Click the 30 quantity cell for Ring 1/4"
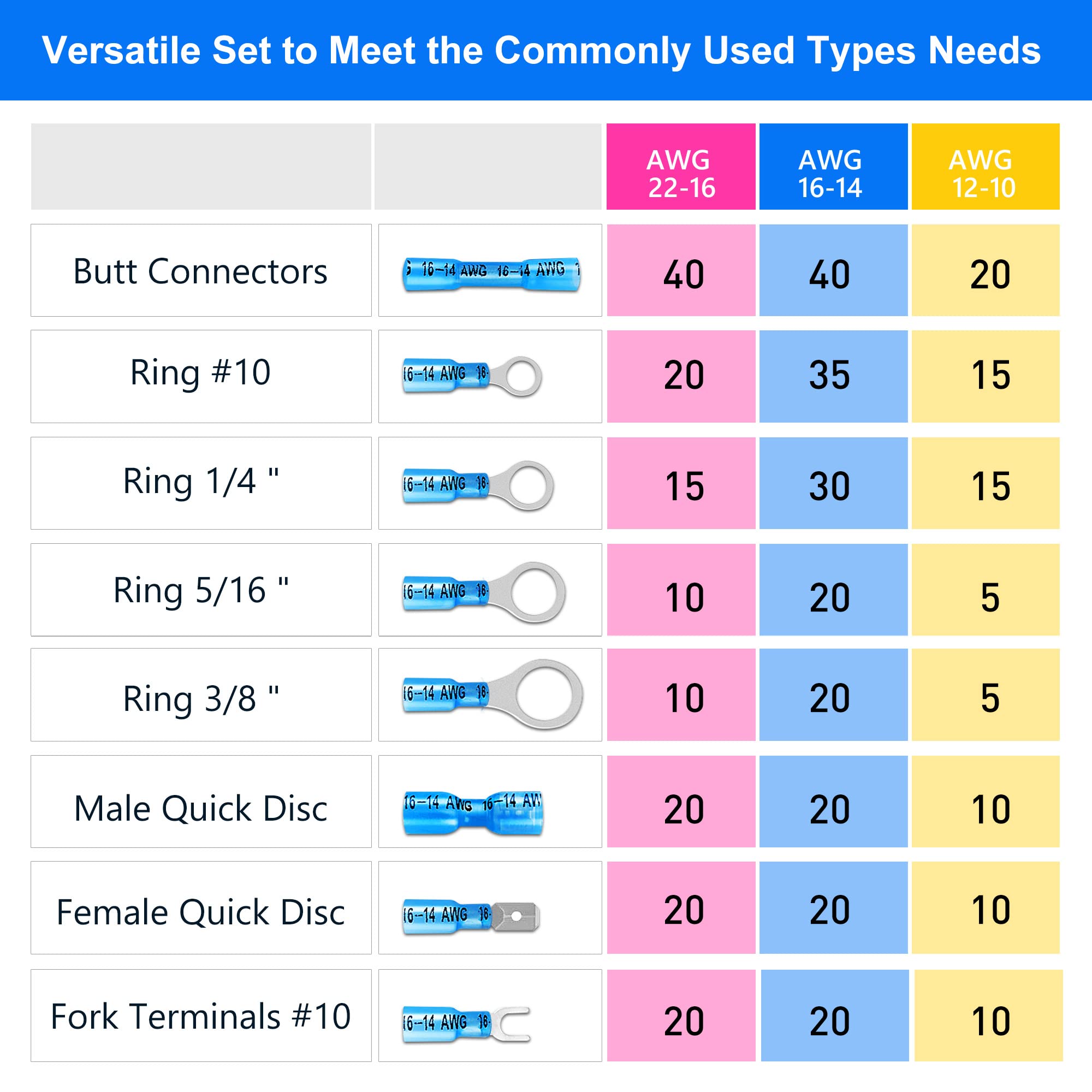 [x=833, y=485]
